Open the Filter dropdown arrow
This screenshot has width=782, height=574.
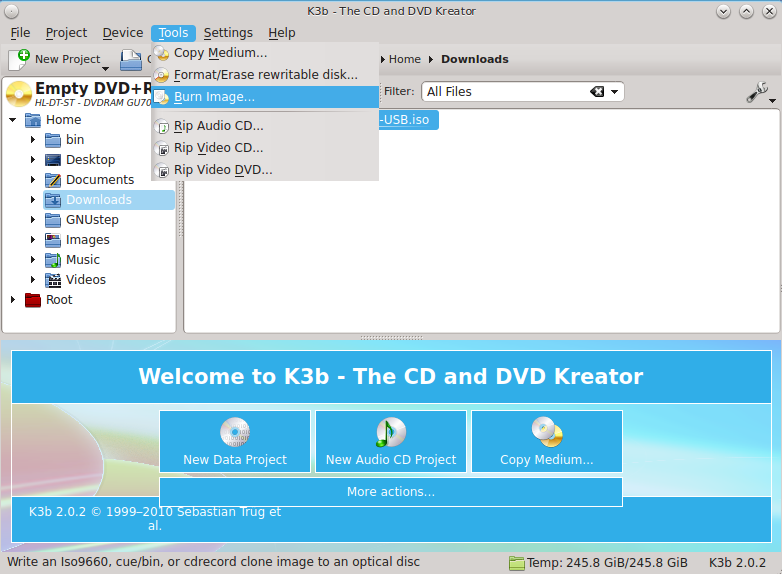[614, 92]
